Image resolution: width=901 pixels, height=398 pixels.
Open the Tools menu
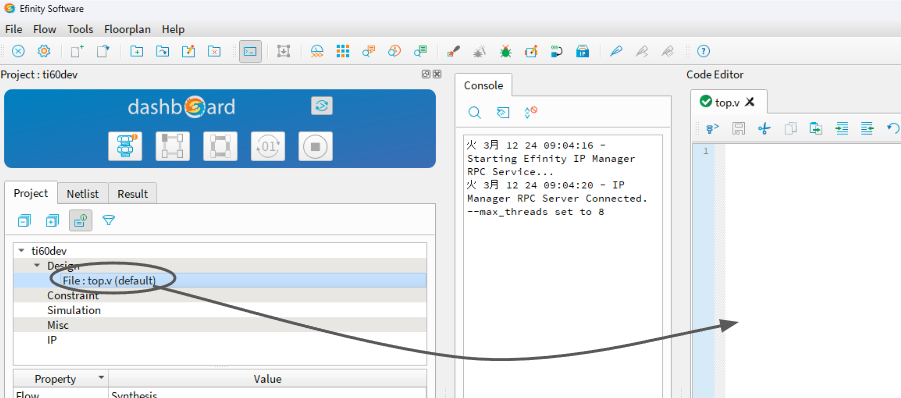tap(80, 29)
